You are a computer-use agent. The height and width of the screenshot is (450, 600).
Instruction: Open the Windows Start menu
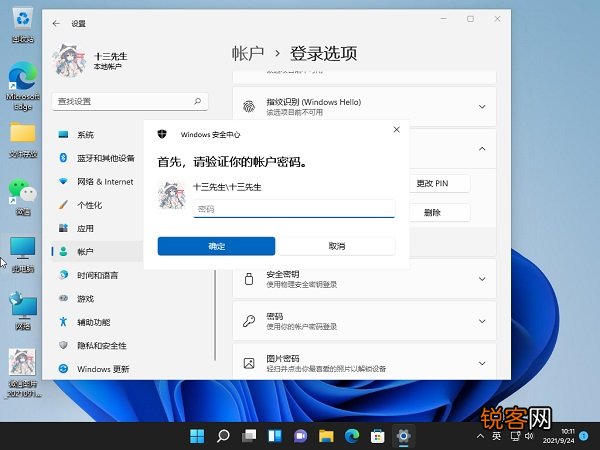[197, 436]
